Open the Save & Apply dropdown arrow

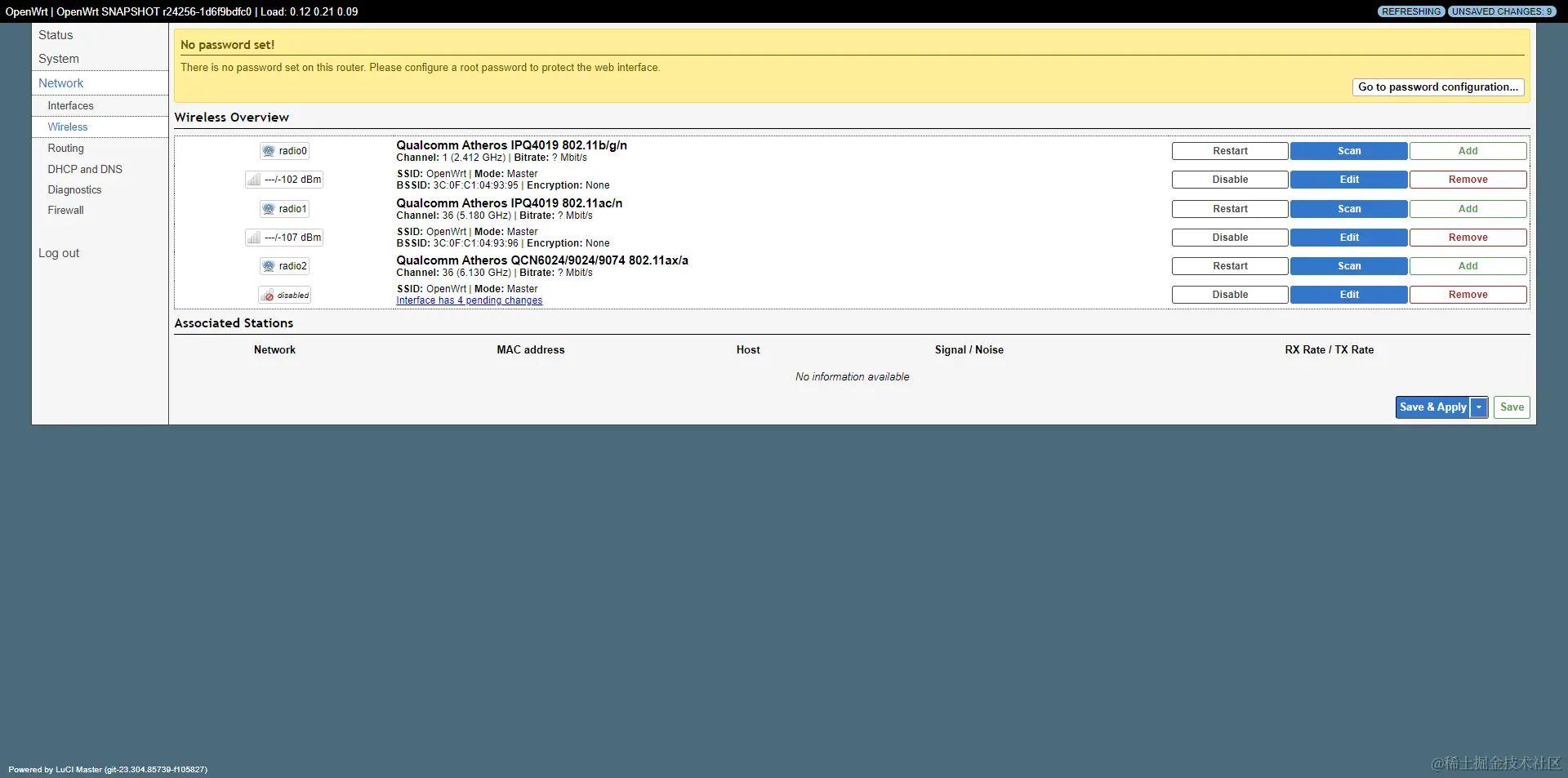(1479, 407)
